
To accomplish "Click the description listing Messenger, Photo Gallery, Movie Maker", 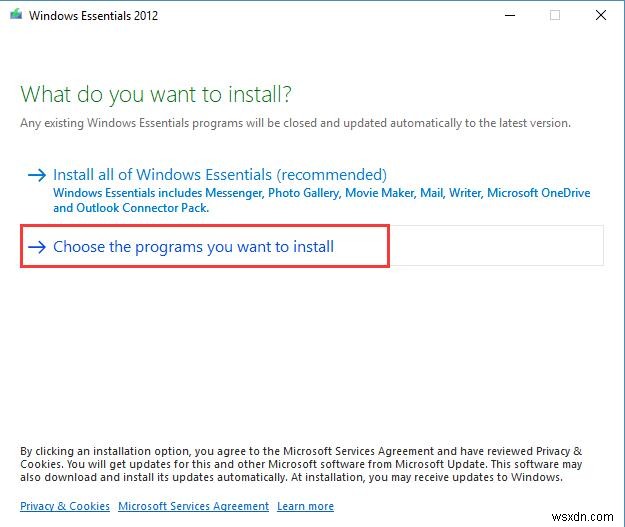I will pyautogui.click(x=320, y=193).
